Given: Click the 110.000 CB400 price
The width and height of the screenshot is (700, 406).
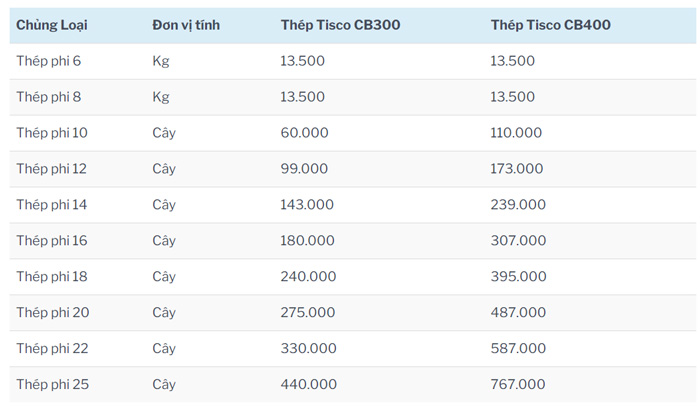Looking at the screenshot, I should 516,133.
